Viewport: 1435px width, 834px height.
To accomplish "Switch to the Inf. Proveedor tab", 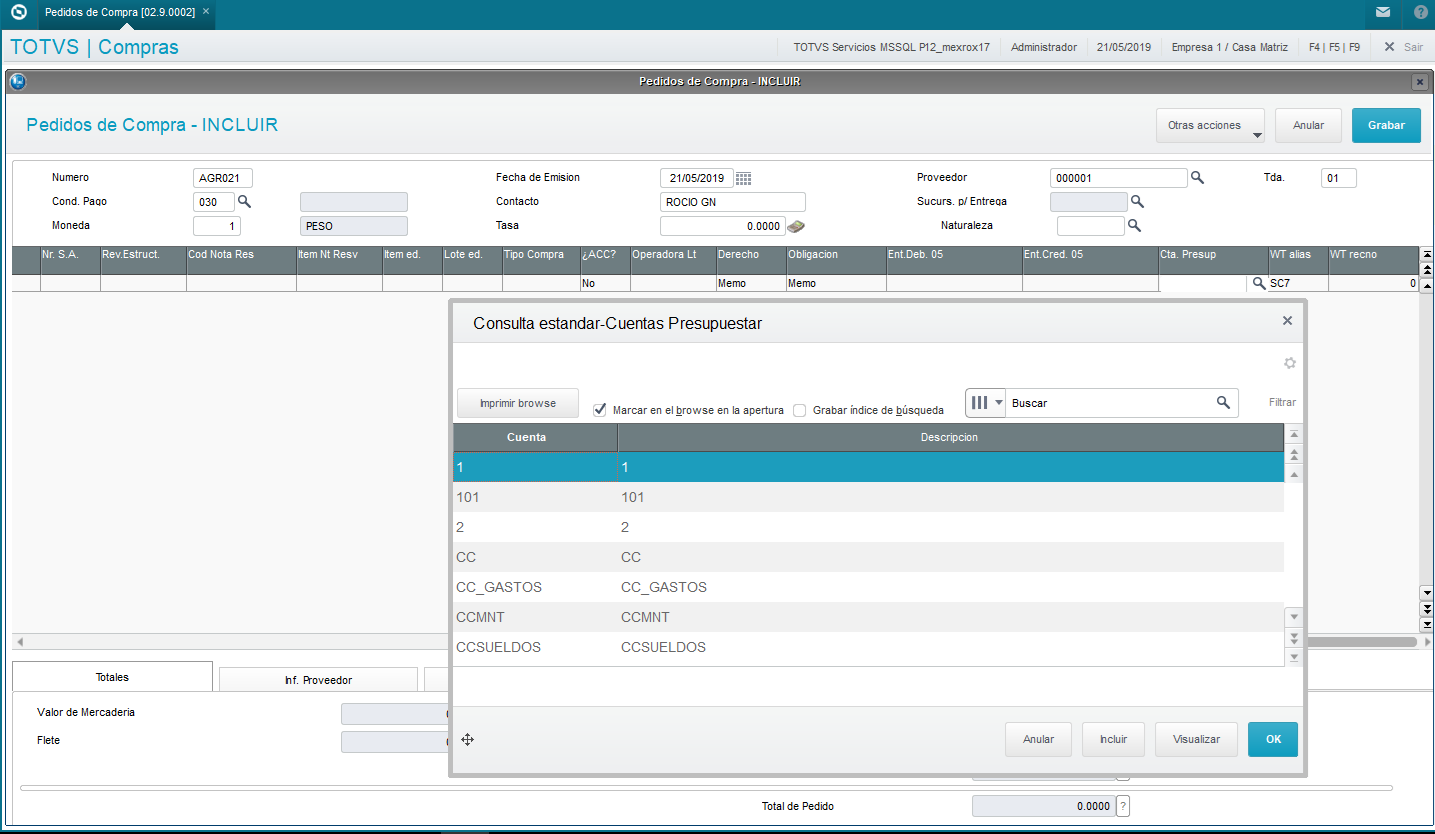I will coord(318,680).
